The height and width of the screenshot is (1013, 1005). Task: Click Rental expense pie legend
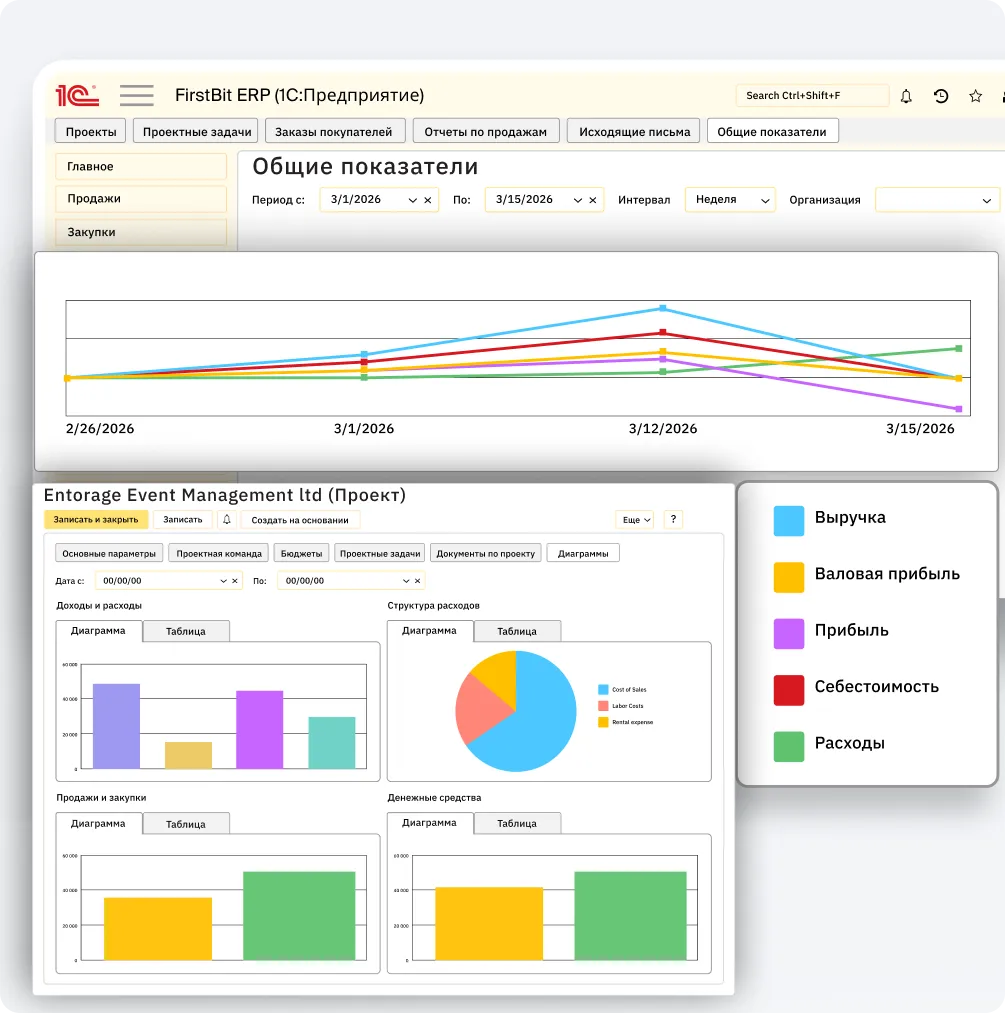(626, 722)
